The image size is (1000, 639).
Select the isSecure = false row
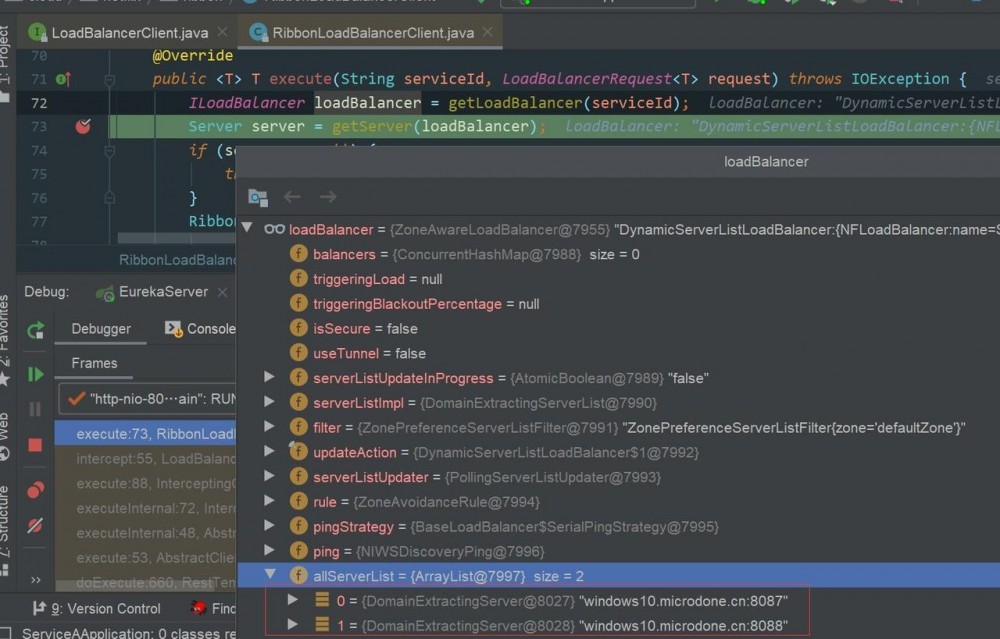[619, 329]
